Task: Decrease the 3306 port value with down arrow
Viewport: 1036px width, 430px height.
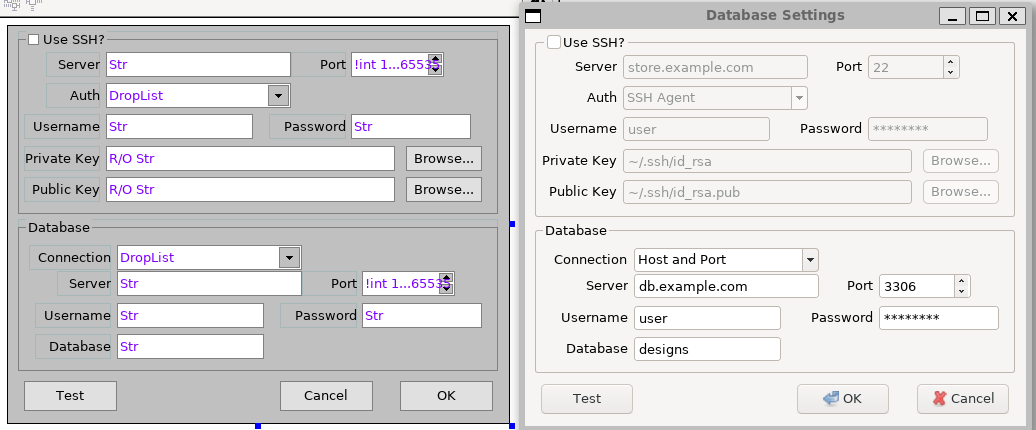Action: pos(961,292)
